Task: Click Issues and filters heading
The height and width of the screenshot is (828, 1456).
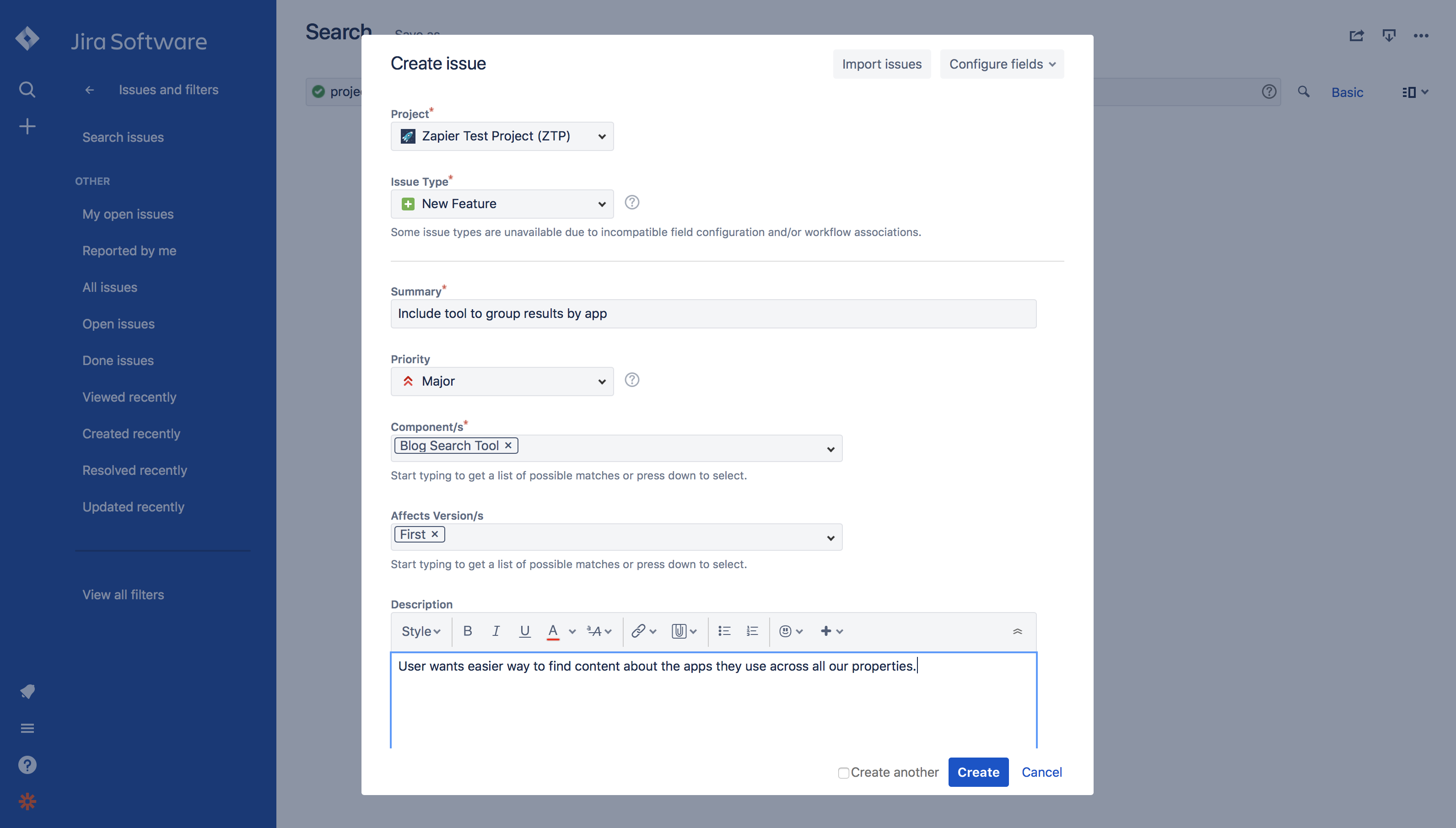Action: pyautogui.click(x=168, y=90)
